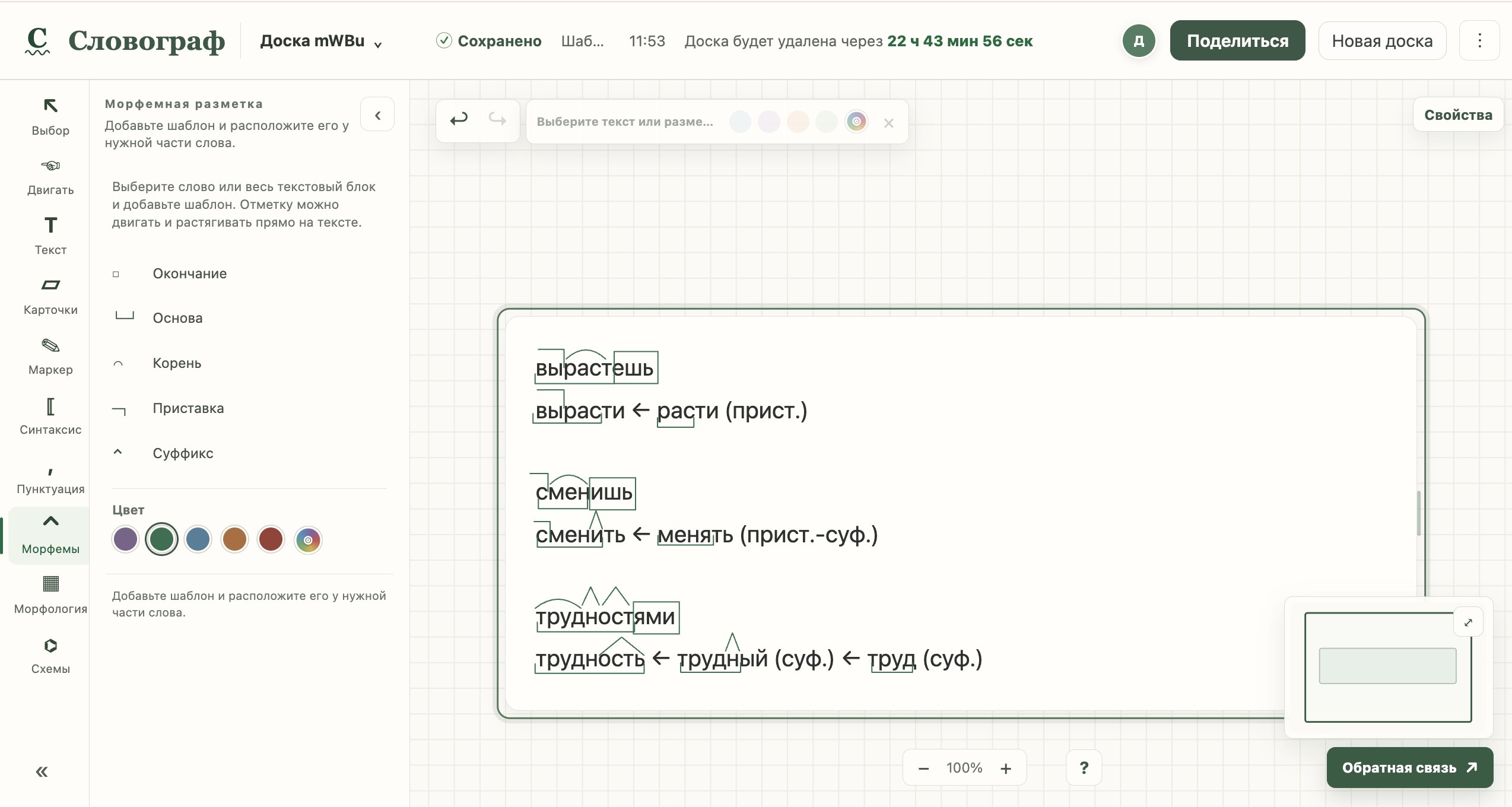The image size is (1512, 807).
Task: Open the Карточки tool
Action: point(50,297)
